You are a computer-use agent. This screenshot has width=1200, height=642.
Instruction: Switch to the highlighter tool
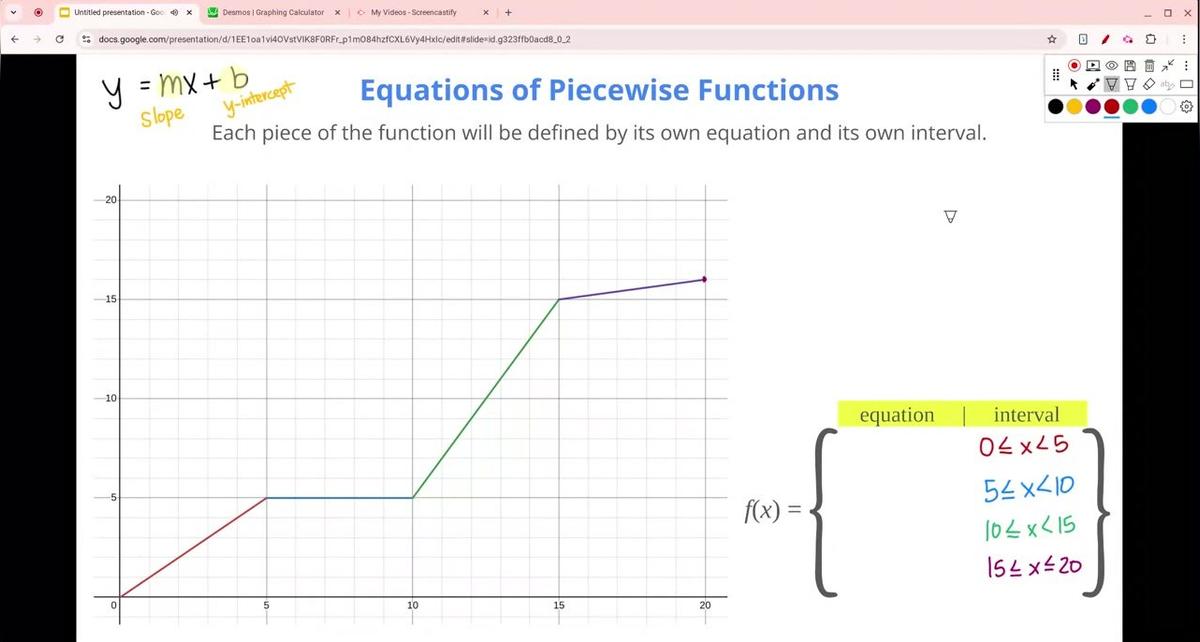1130,84
